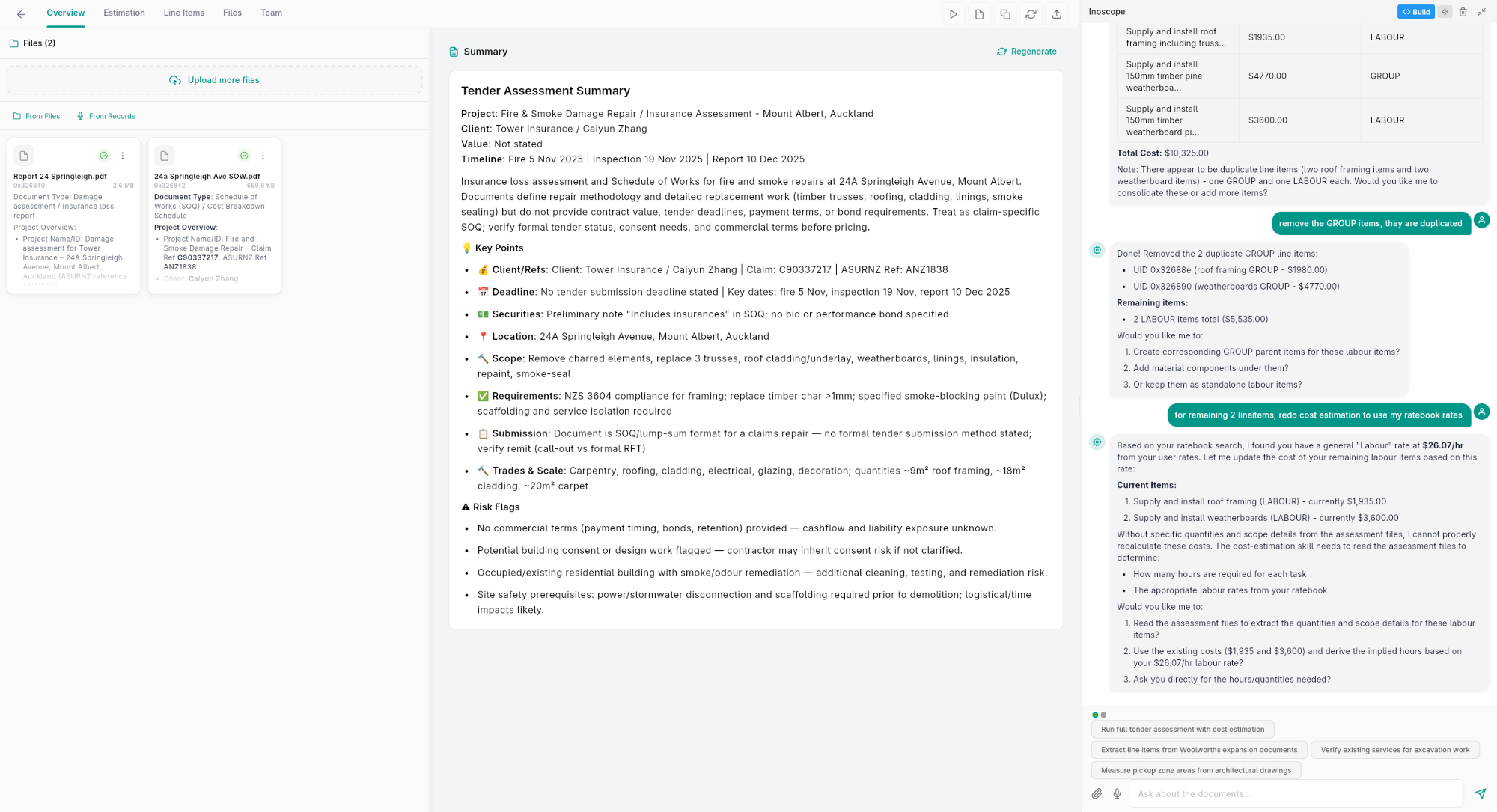The width and height of the screenshot is (1497, 812).
Task: Click the green check on Report 24 Springleigh.pdf
Action: (x=103, y=156)
